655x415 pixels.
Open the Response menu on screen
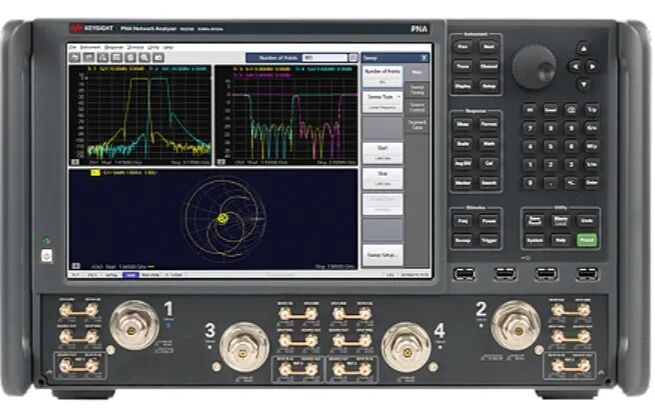pos(114,48)
